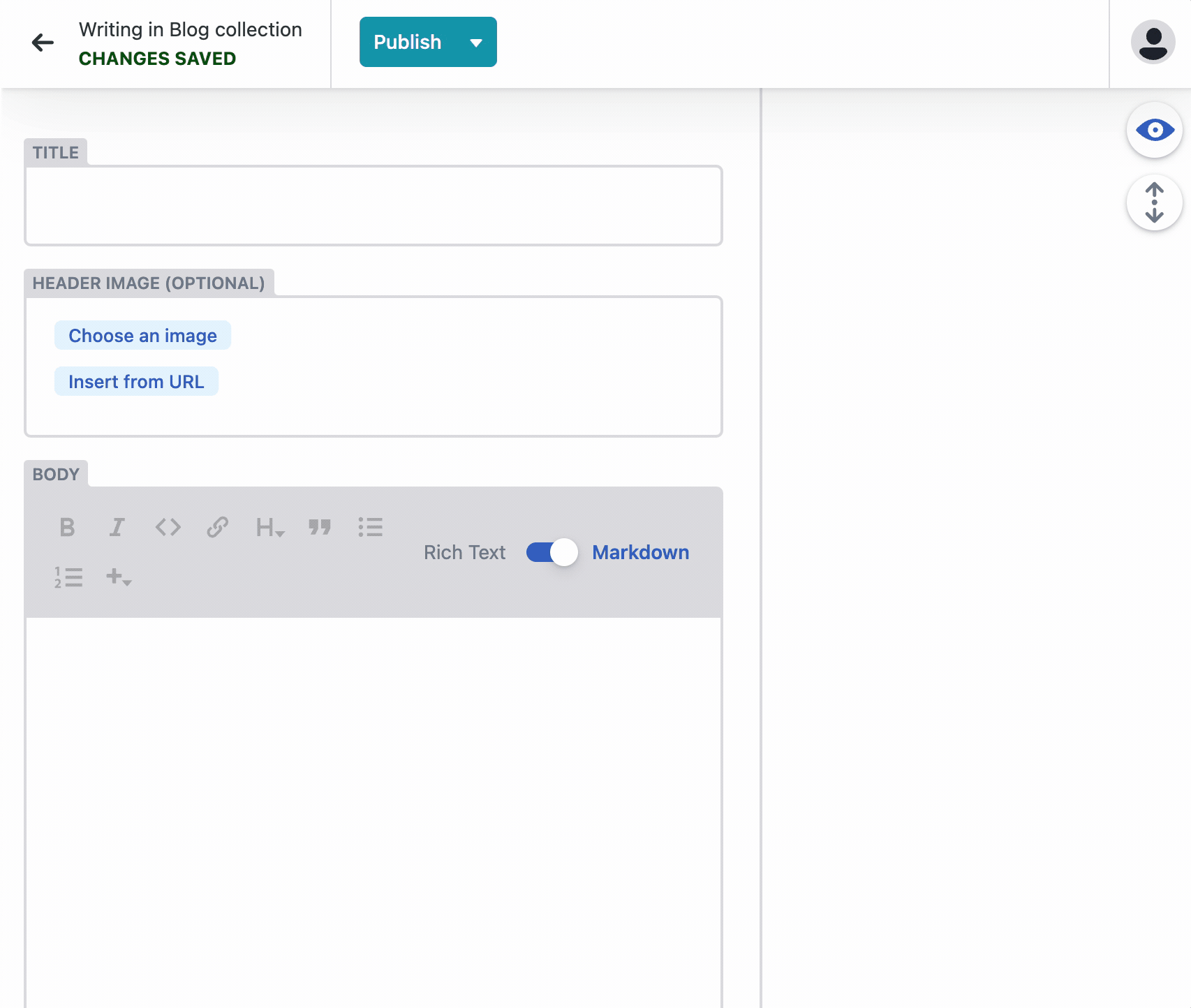Choose an image for the header

[142, 335]
